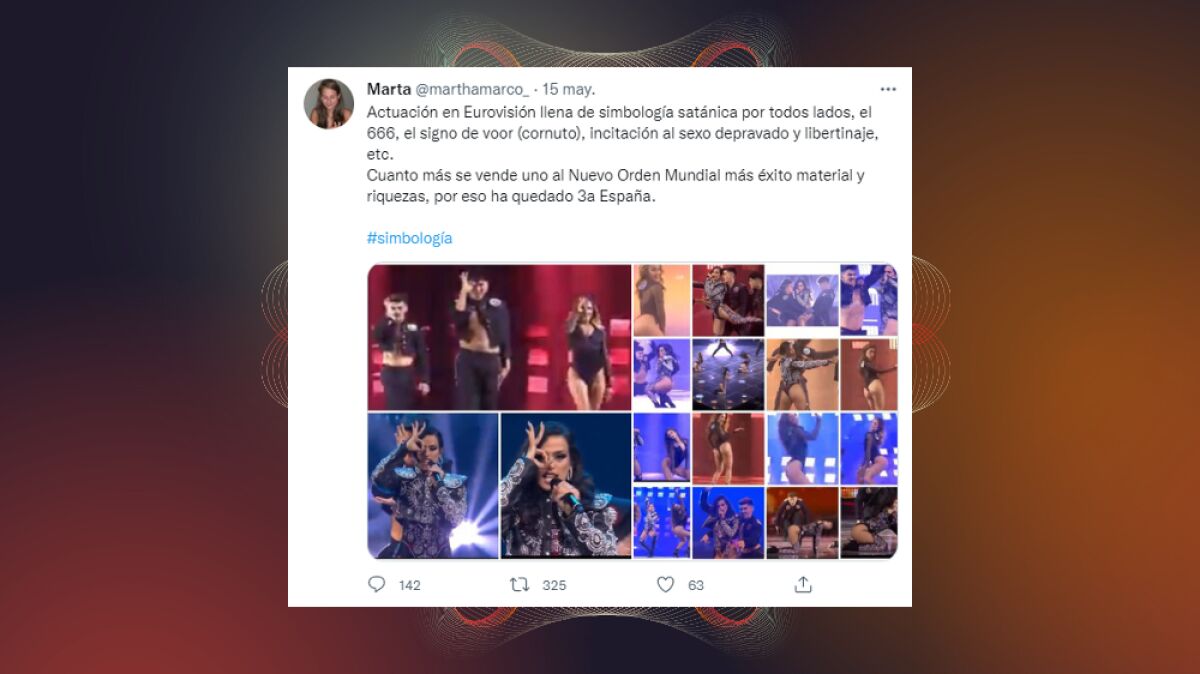View the 142 replies count
This screenshot has height=674, width=1200.
point(410,585)
